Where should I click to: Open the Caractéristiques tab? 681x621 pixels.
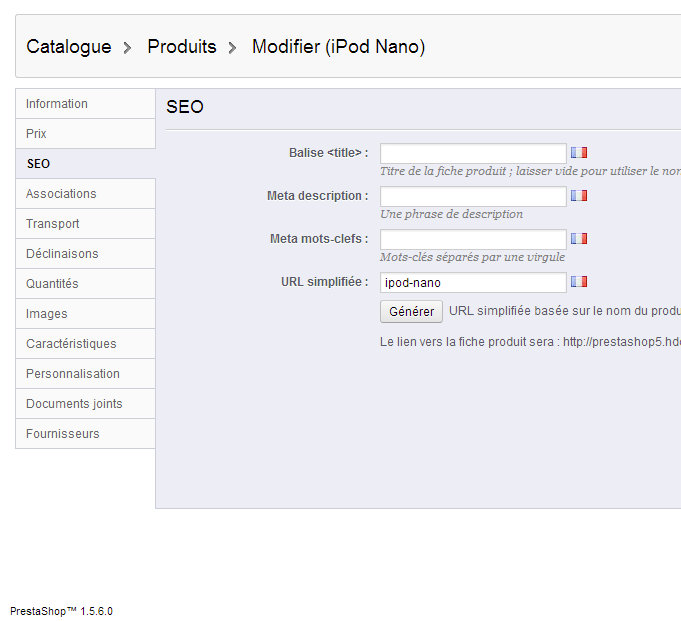point(71,344)
